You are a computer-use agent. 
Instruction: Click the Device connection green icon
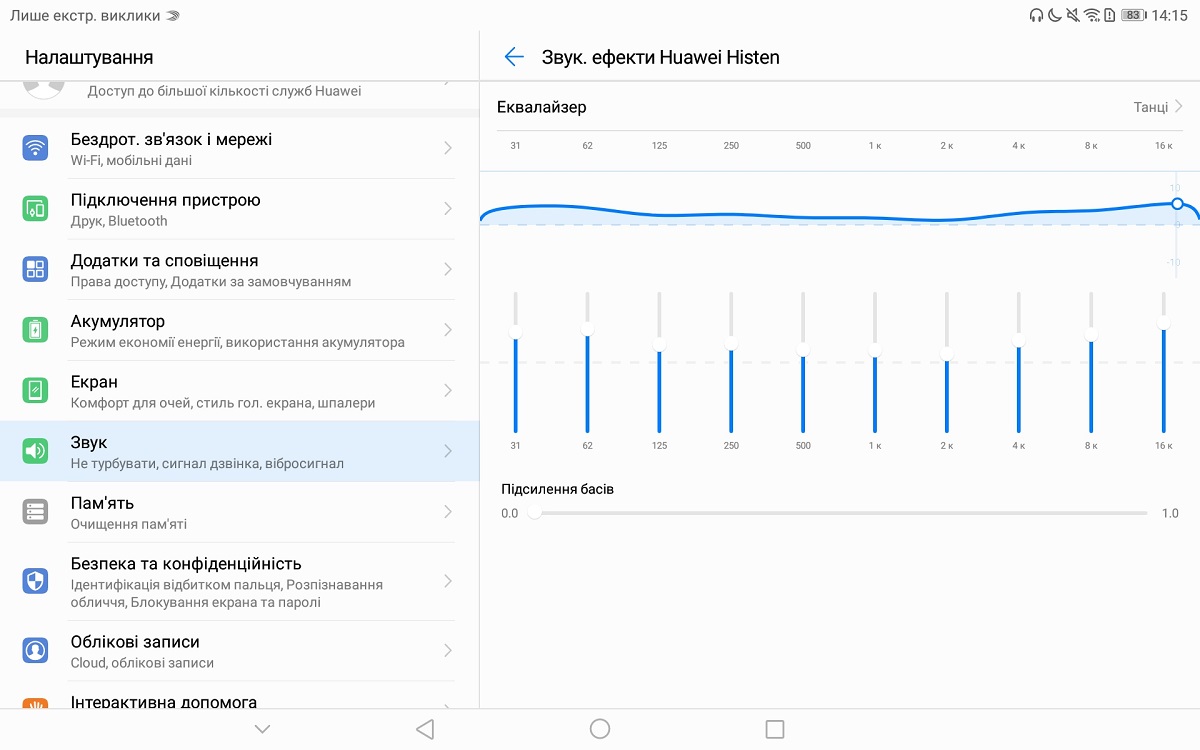[35, 209]
